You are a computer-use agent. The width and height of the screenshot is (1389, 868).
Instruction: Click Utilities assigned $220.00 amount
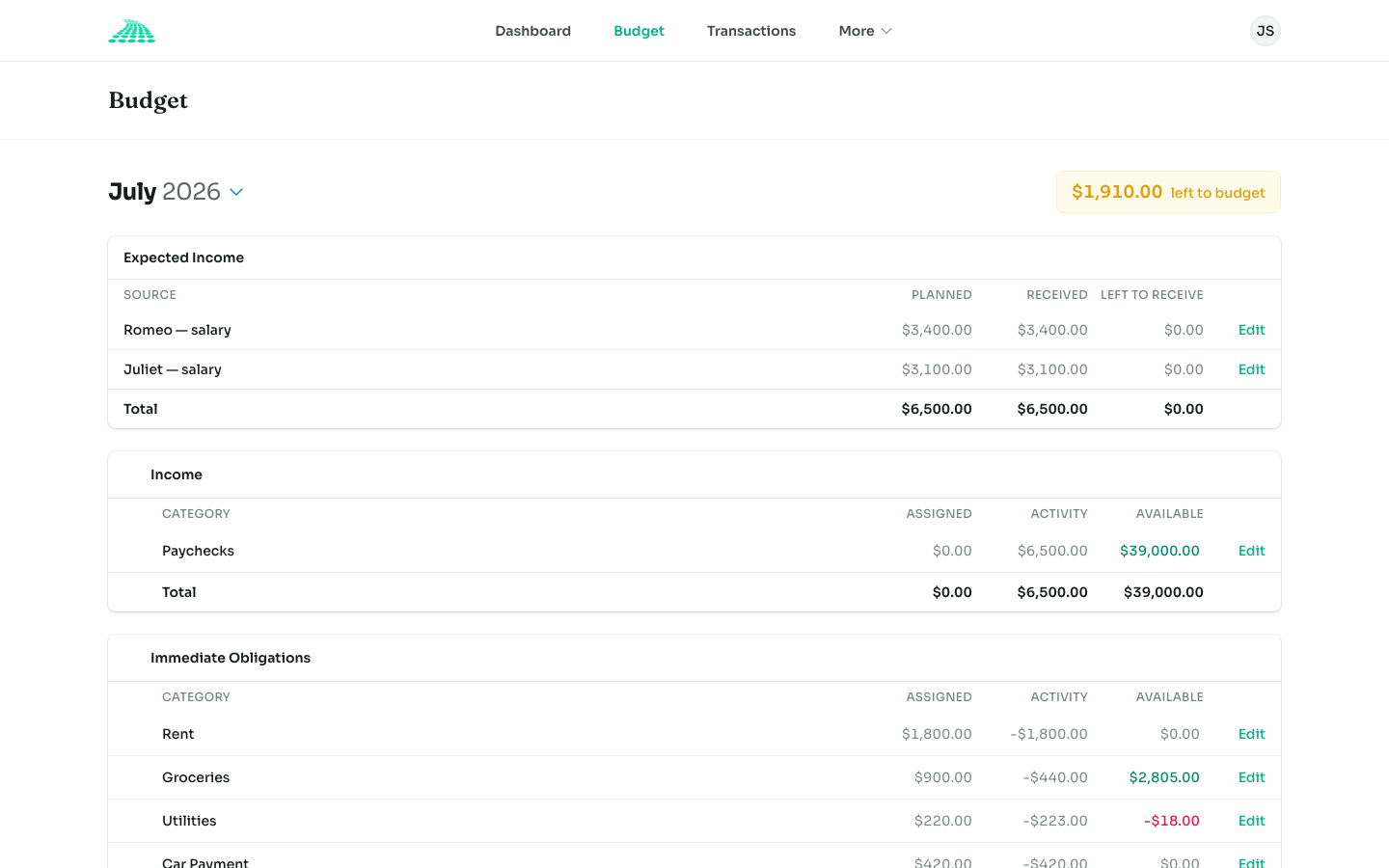point(942,821)
